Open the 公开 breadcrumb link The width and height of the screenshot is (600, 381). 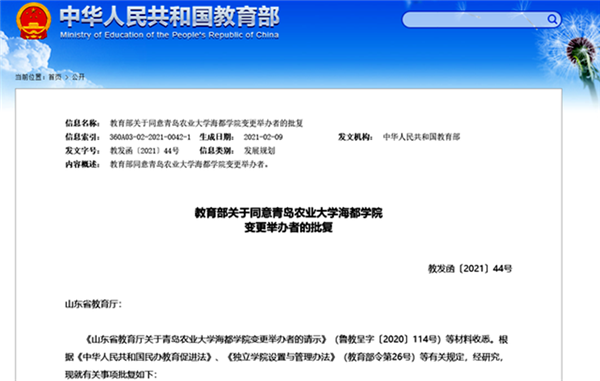click(78, 77)
